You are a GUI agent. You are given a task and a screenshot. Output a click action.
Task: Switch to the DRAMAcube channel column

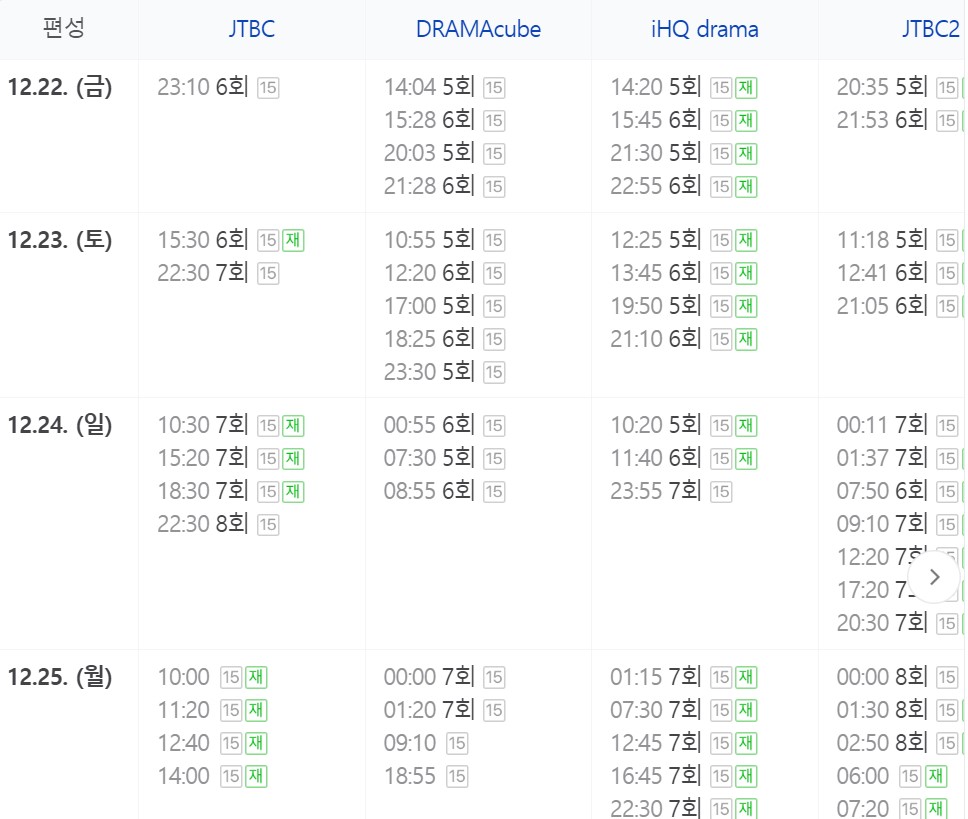[x=477, y=29]
